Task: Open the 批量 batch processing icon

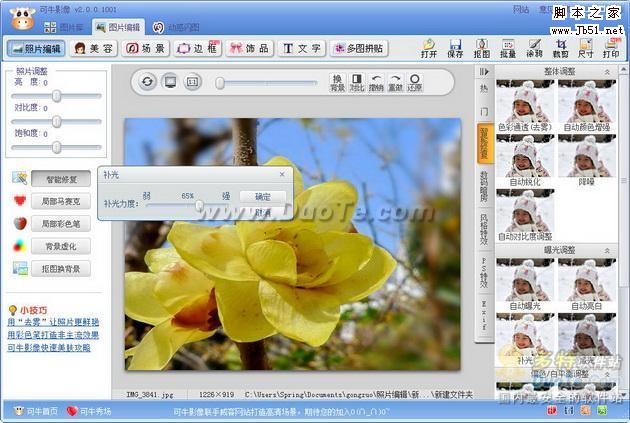Action: tap(508, 49)
